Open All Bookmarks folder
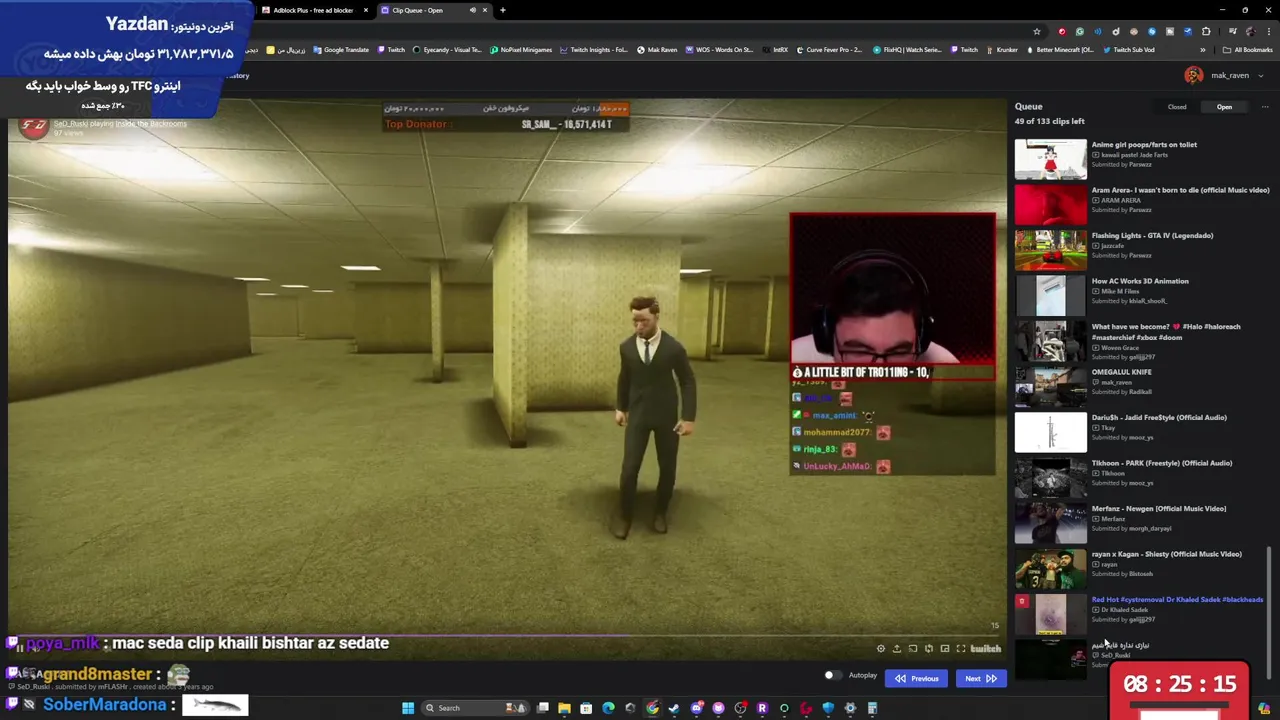The height and width of the screenshot is (720, 1280). [x=1247, y=49]
